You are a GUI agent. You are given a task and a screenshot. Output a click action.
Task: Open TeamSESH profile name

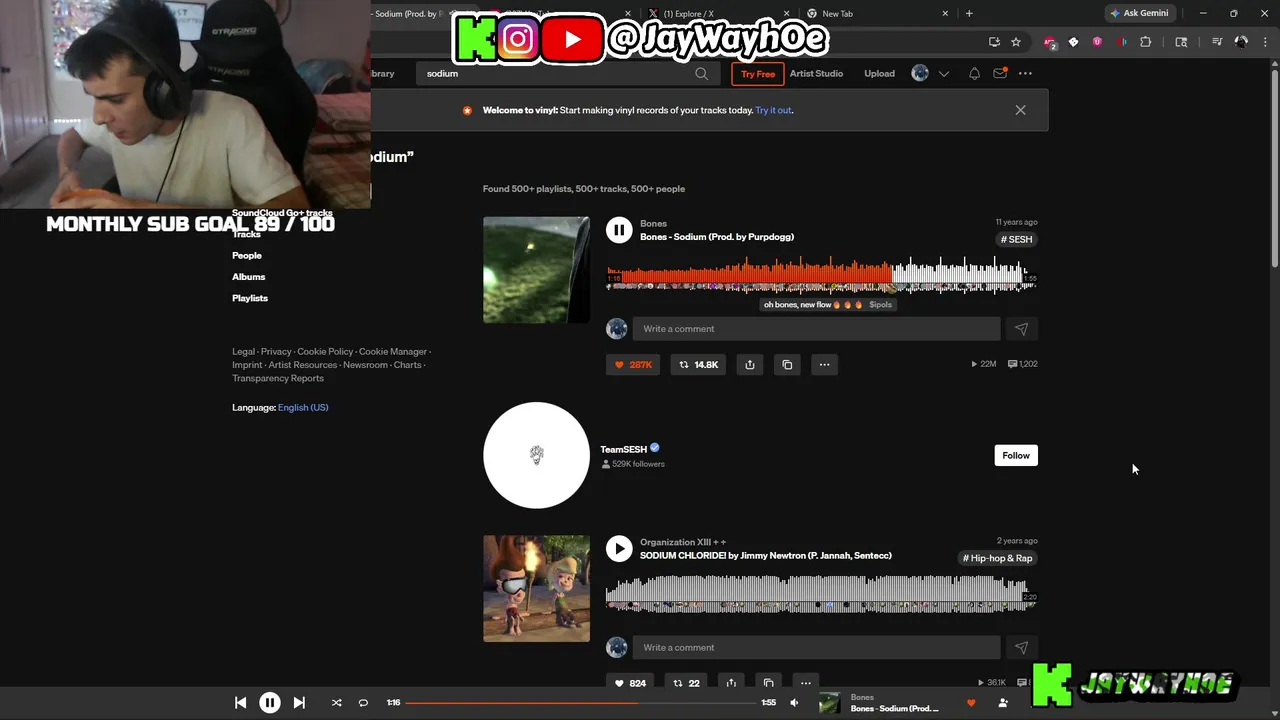pos(623,450)
